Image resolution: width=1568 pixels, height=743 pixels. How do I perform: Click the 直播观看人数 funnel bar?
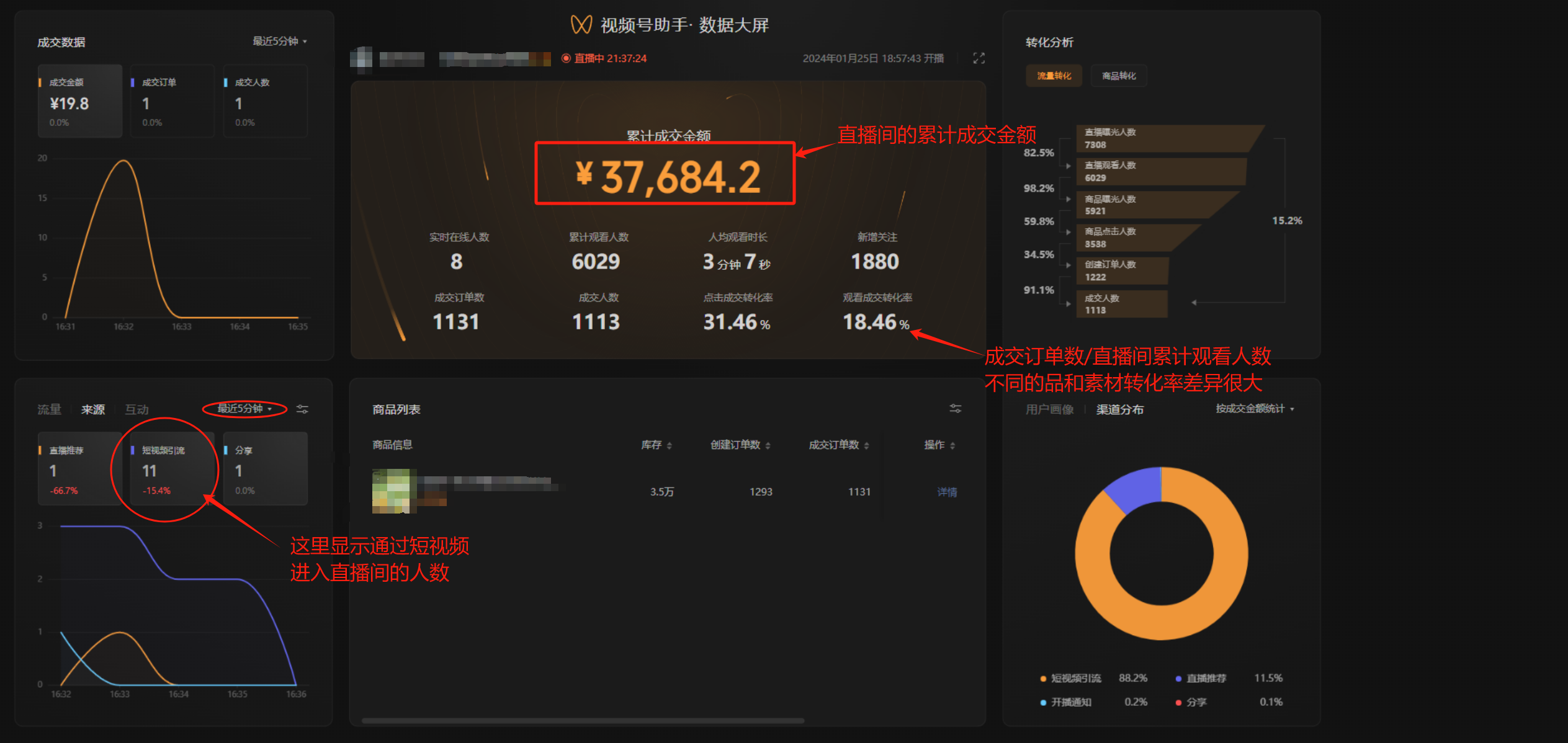tap(1160, 171)
